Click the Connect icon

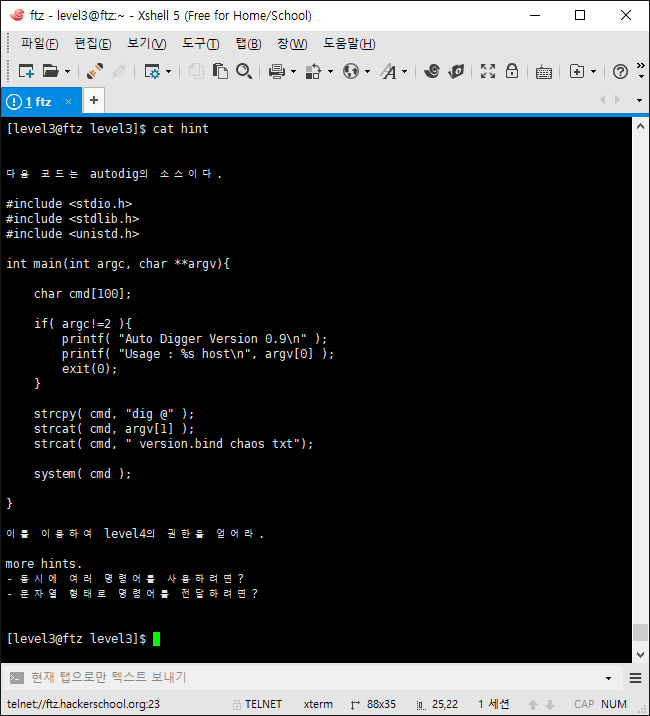click(x=94, y=71)
